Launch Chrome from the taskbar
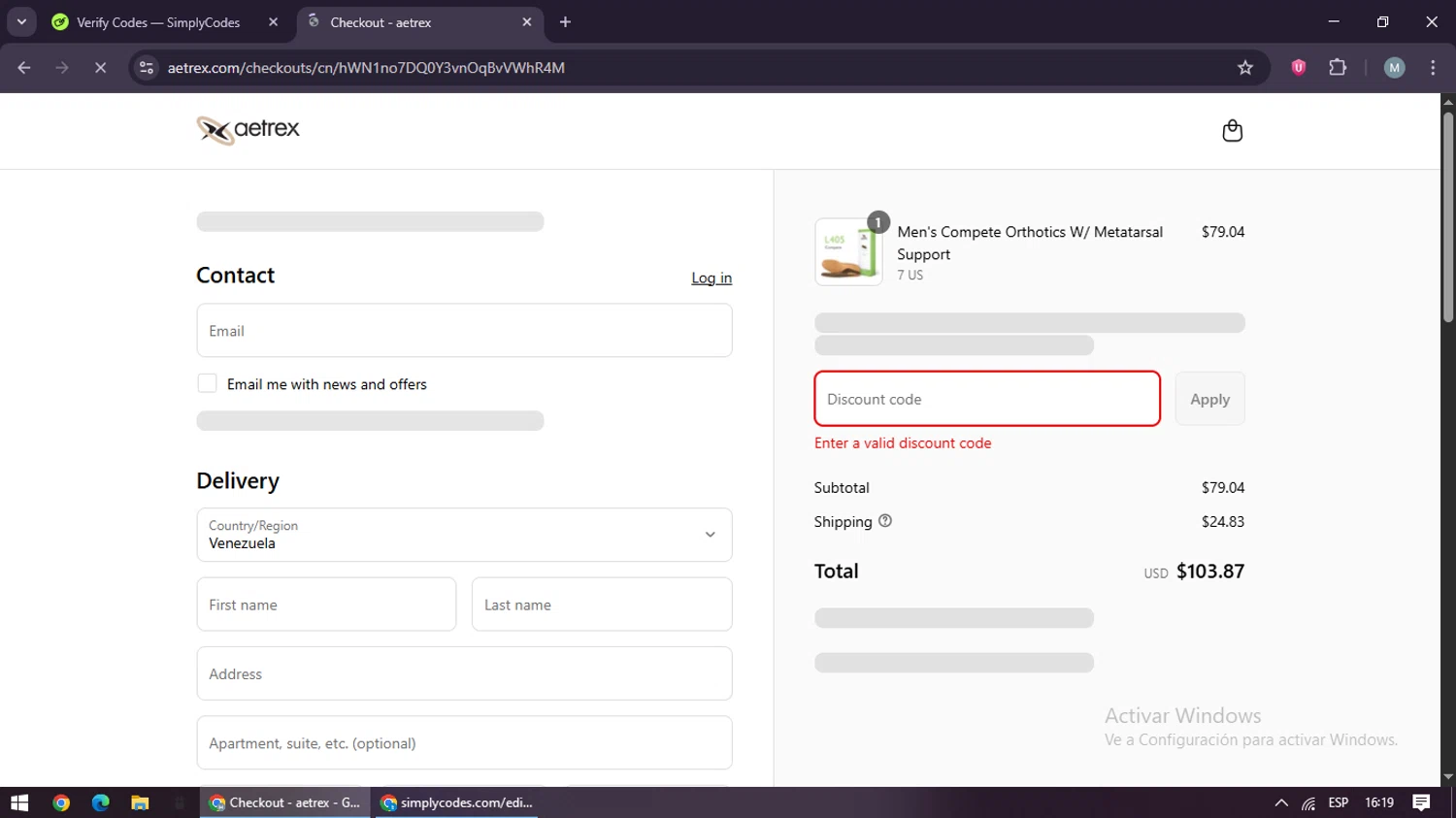The width and height of the screenshot is (1456, 818). click(61, 802)
